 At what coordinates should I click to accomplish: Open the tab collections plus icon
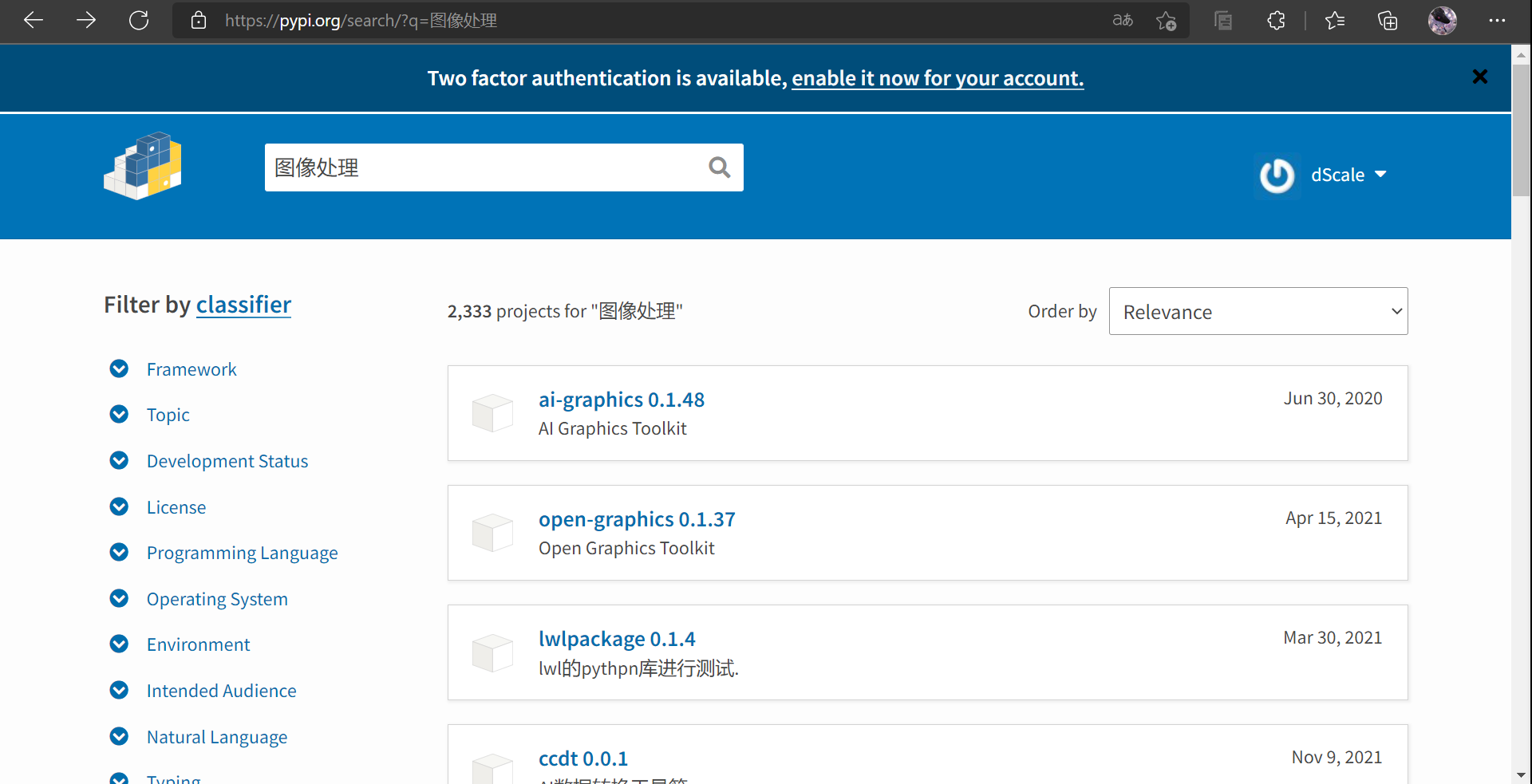coord(1388,21)
